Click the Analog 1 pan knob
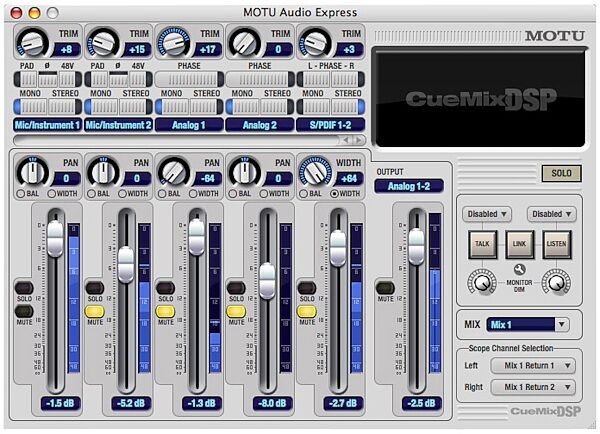The height and width of the screenshot is (434, 600). (x=174, y=171)
